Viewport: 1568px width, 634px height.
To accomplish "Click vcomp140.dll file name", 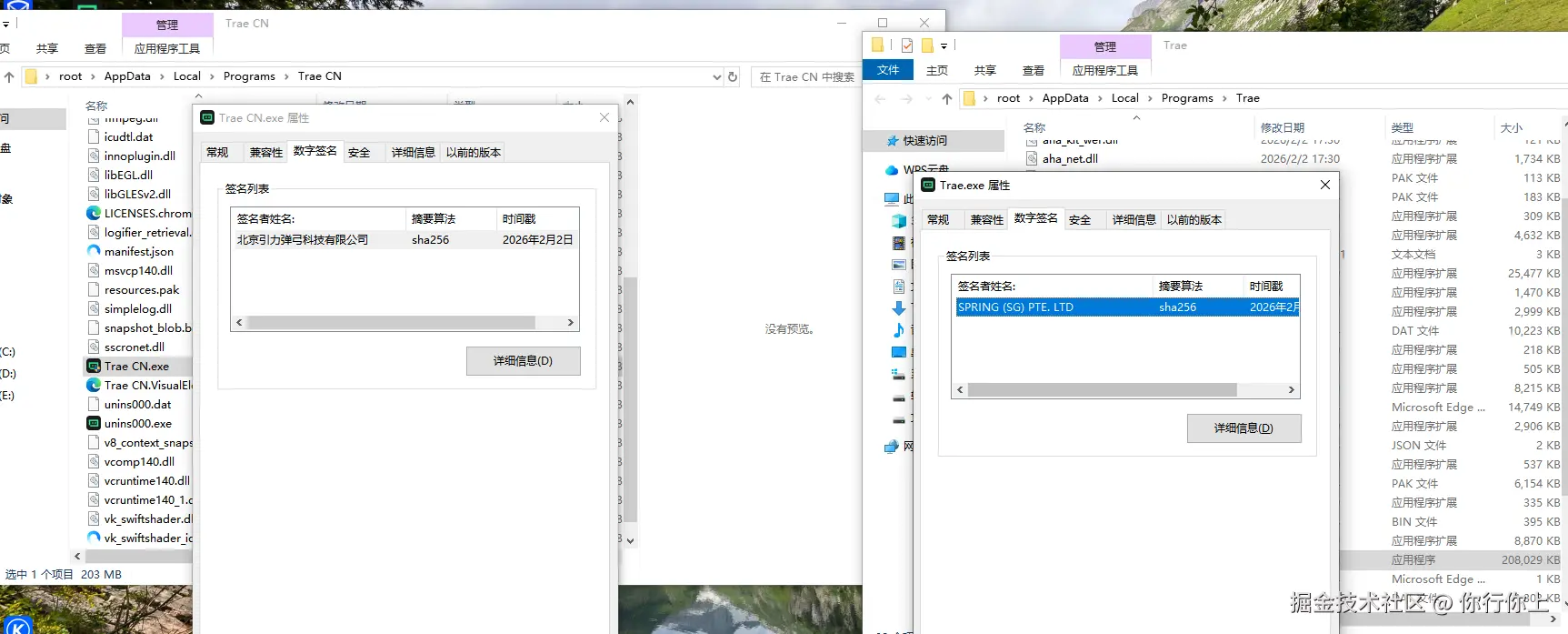I will pos(139,461).
